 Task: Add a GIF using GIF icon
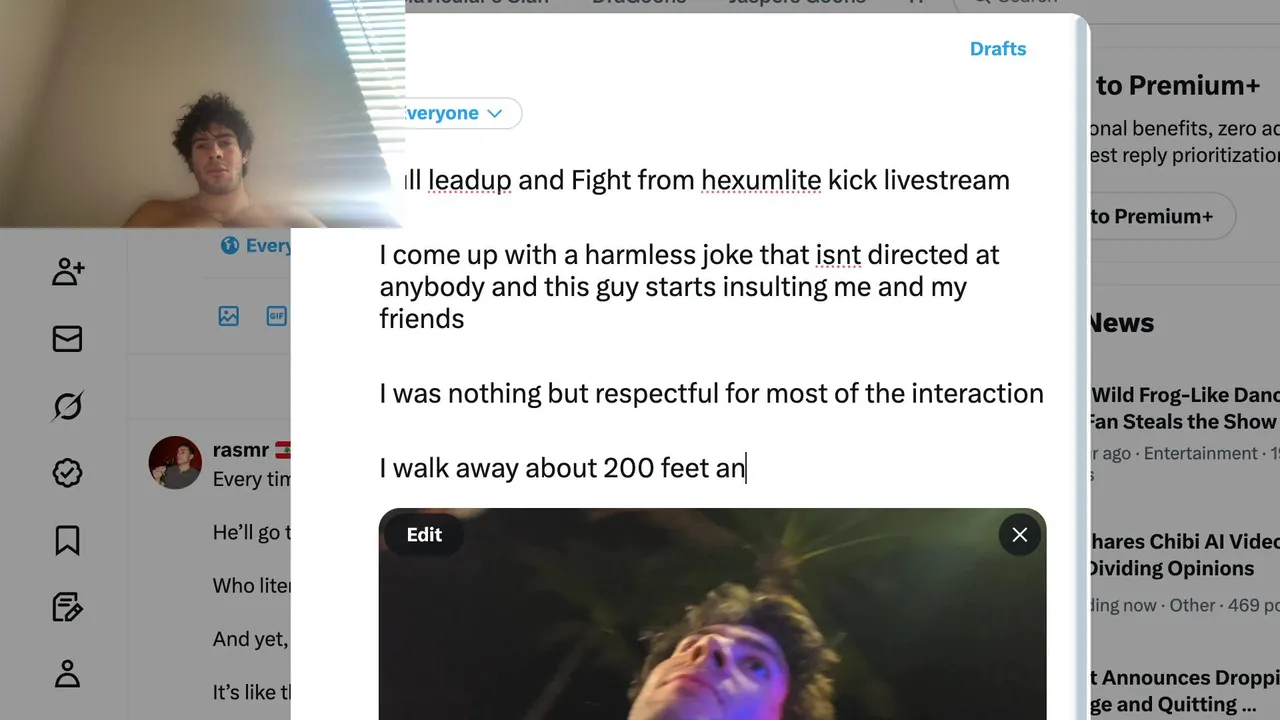click(277, 316)
